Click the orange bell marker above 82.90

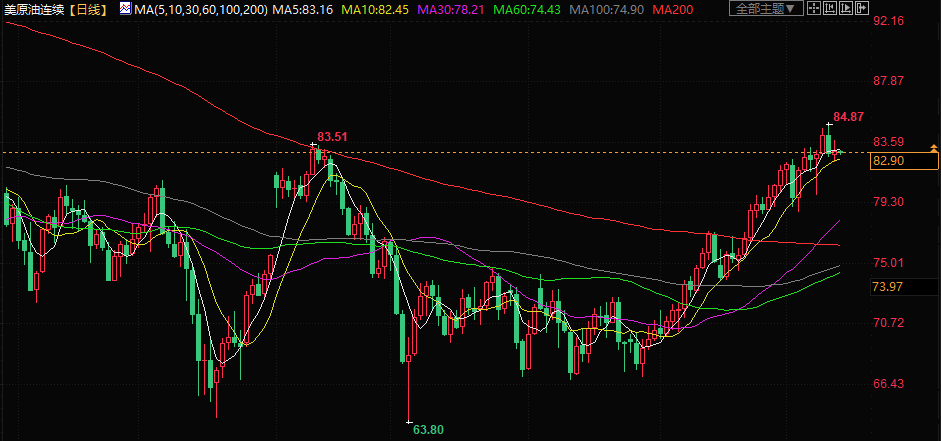[933, 148]
